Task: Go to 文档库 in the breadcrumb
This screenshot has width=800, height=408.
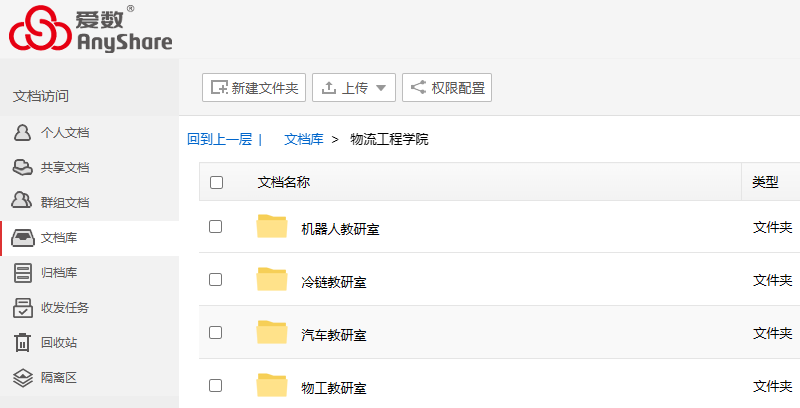Action: click(304, 140)
